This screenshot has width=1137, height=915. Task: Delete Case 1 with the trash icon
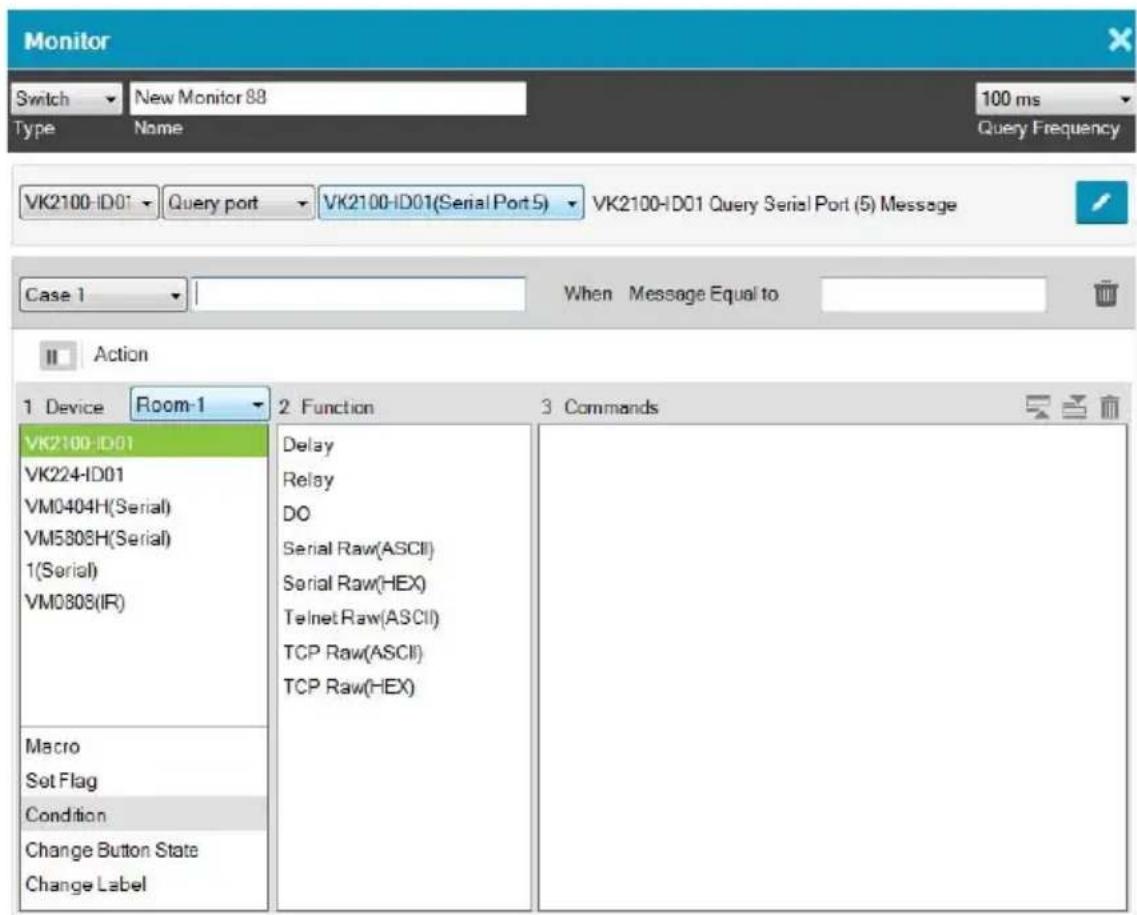tap(1105, 294)
